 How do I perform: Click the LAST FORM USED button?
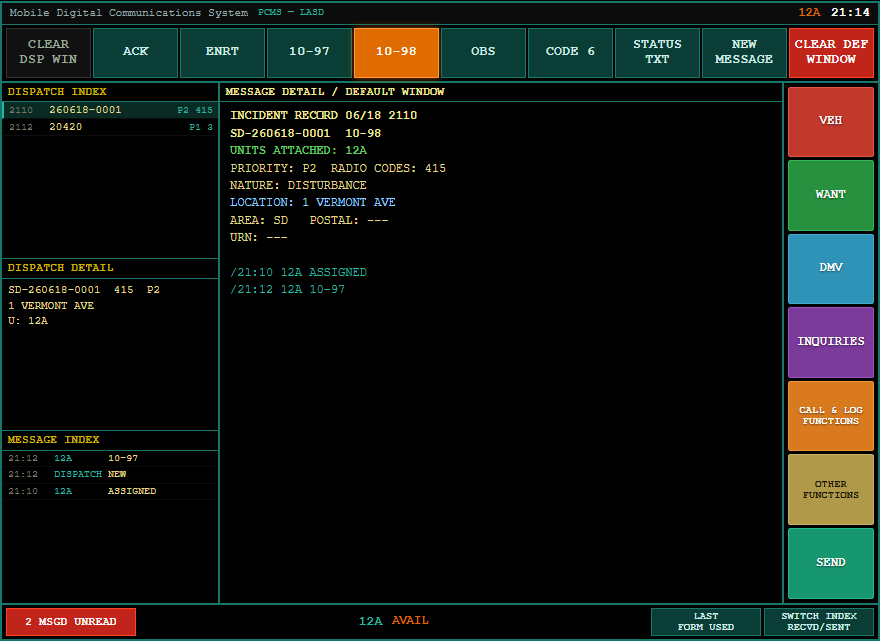click(x=705, y=621)
